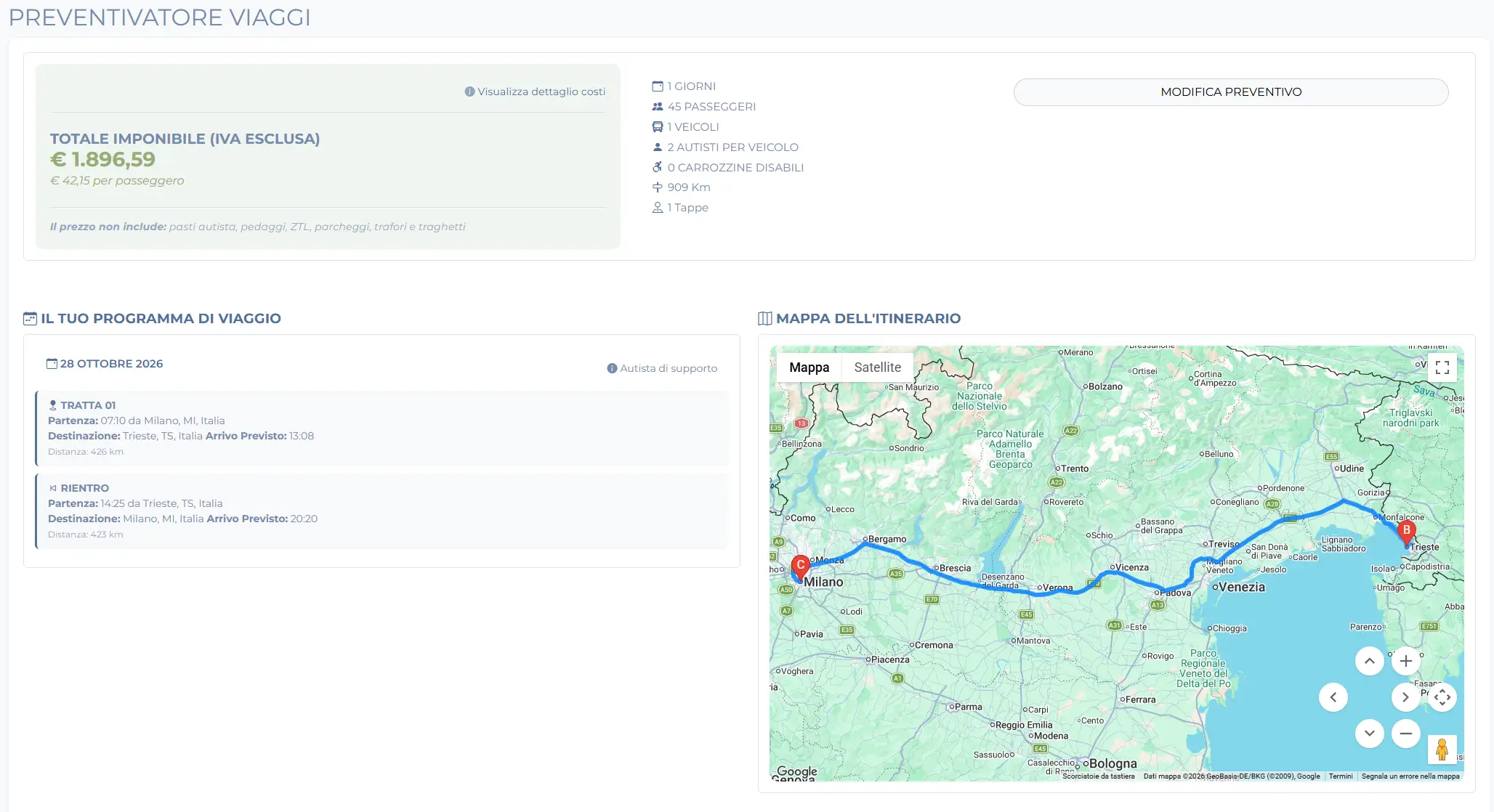
Task: Click the total price € 1.896,59
Action: (102, 160)
